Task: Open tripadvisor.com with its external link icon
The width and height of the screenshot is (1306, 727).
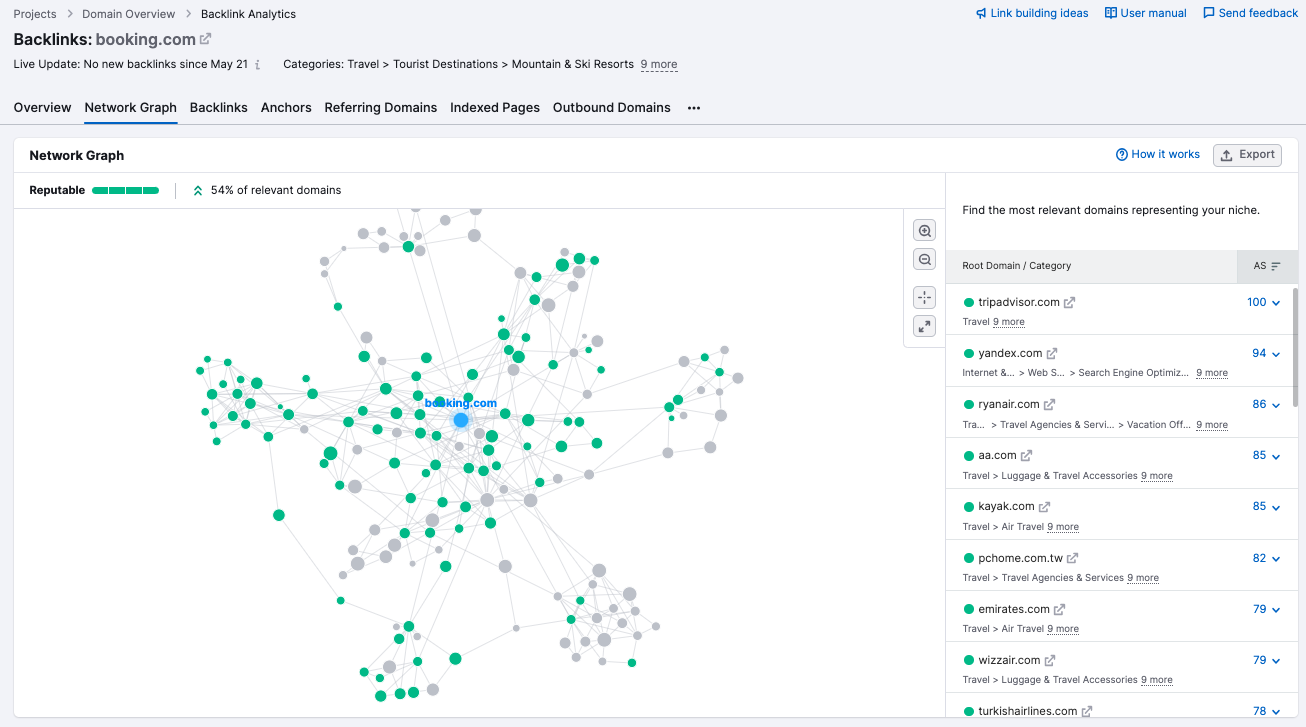Action: 1069,302
